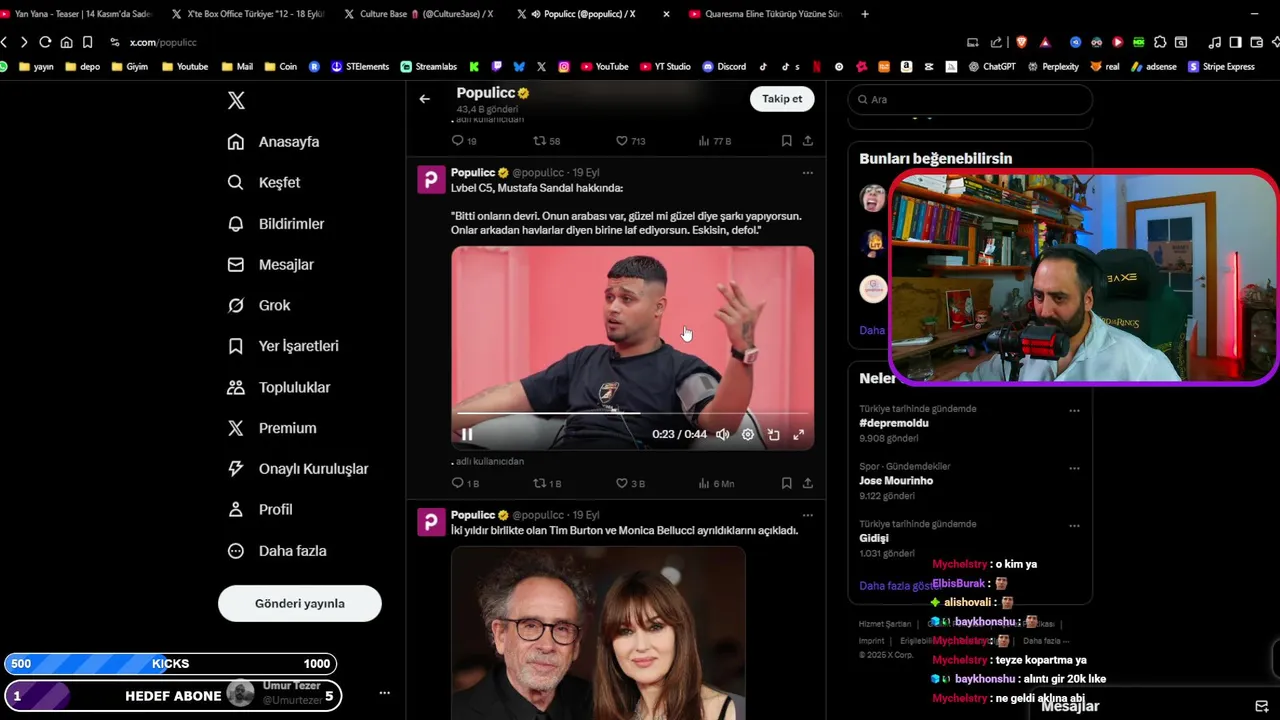Open options for Gidişi trend
Viewport: 1280px width, 720px height.
(1074, 526)
